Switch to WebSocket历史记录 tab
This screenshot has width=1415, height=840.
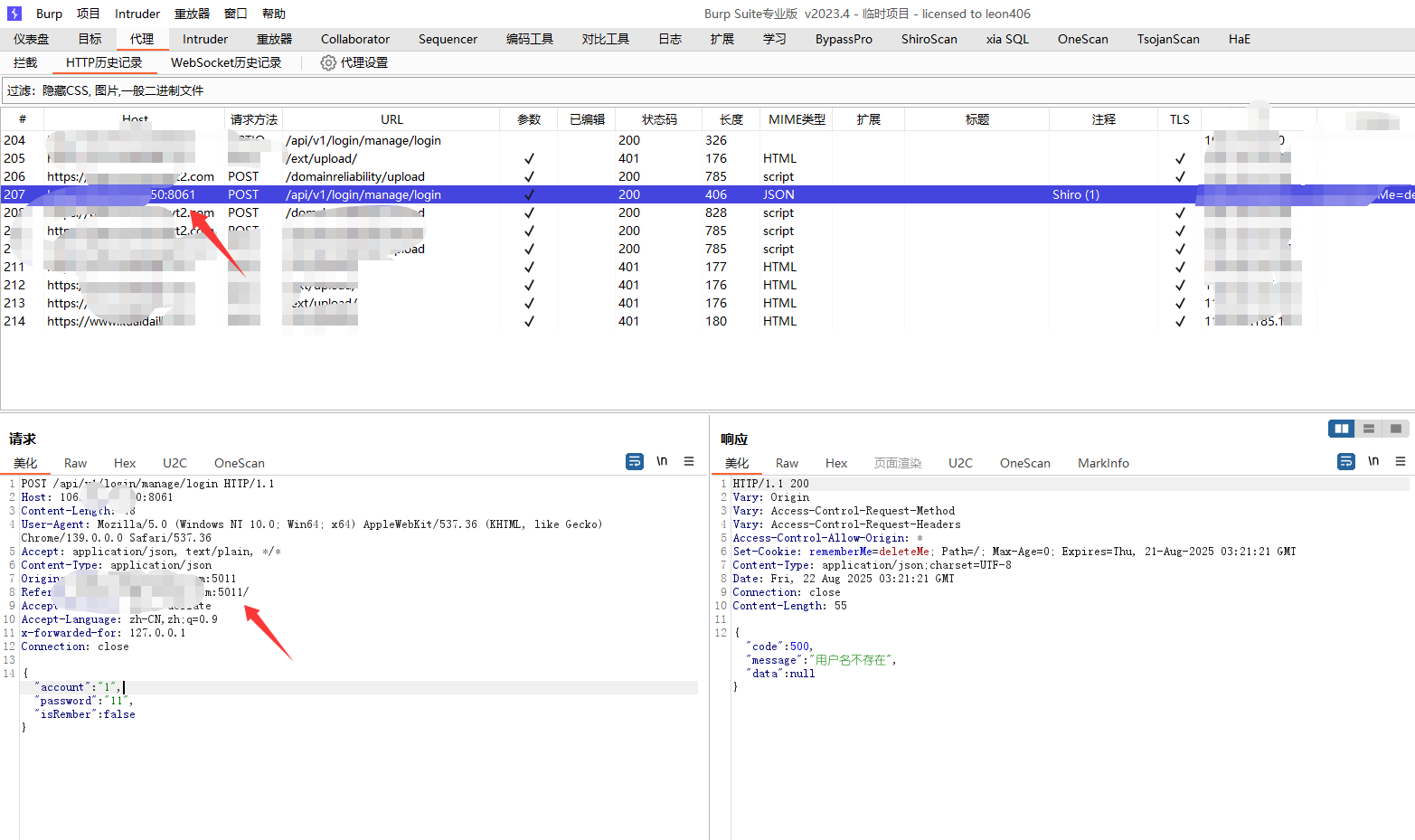[226, 62]
